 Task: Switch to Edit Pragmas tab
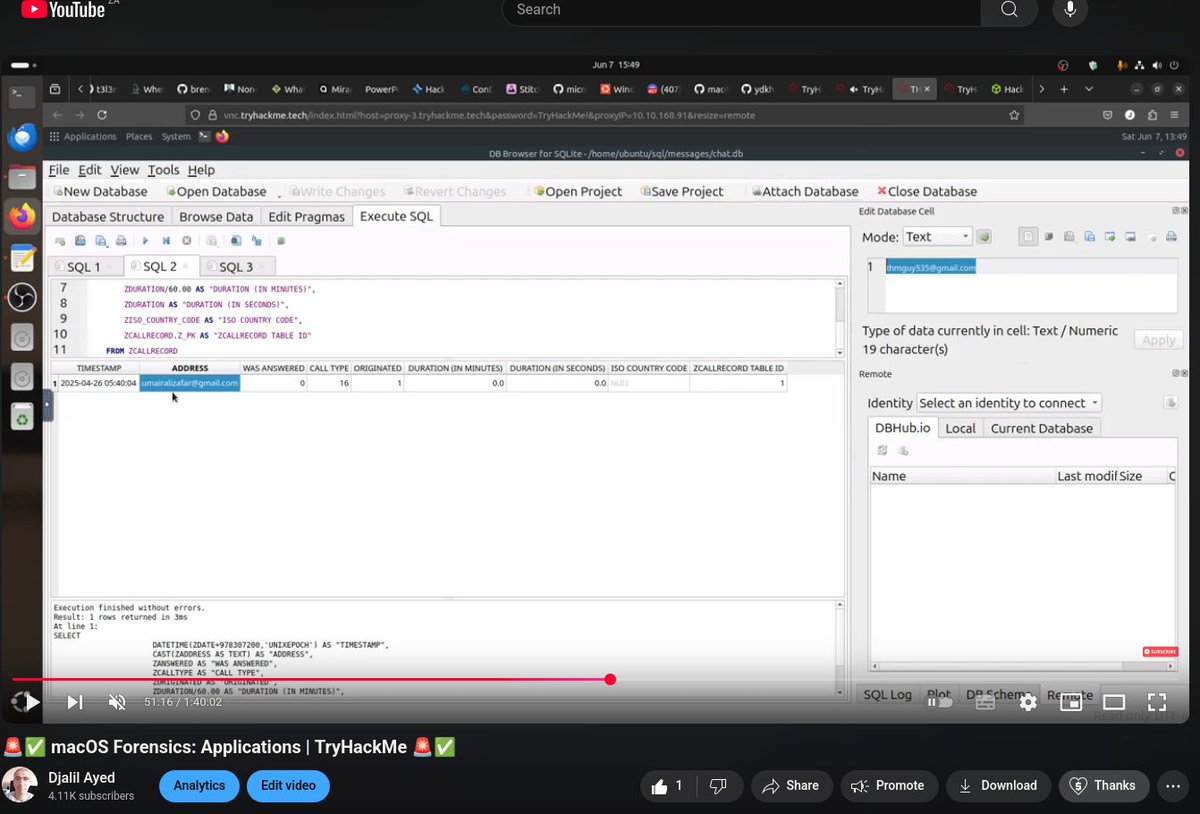pos(306,216)
